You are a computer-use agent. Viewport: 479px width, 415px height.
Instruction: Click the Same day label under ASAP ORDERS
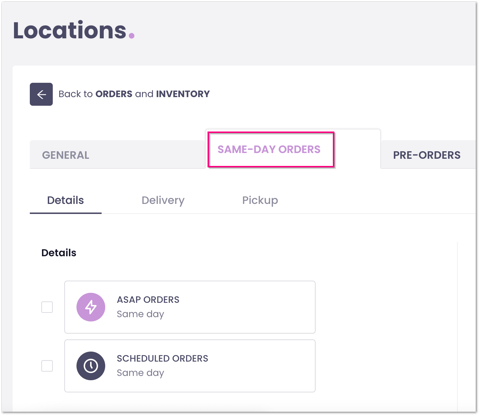point(140,314)
